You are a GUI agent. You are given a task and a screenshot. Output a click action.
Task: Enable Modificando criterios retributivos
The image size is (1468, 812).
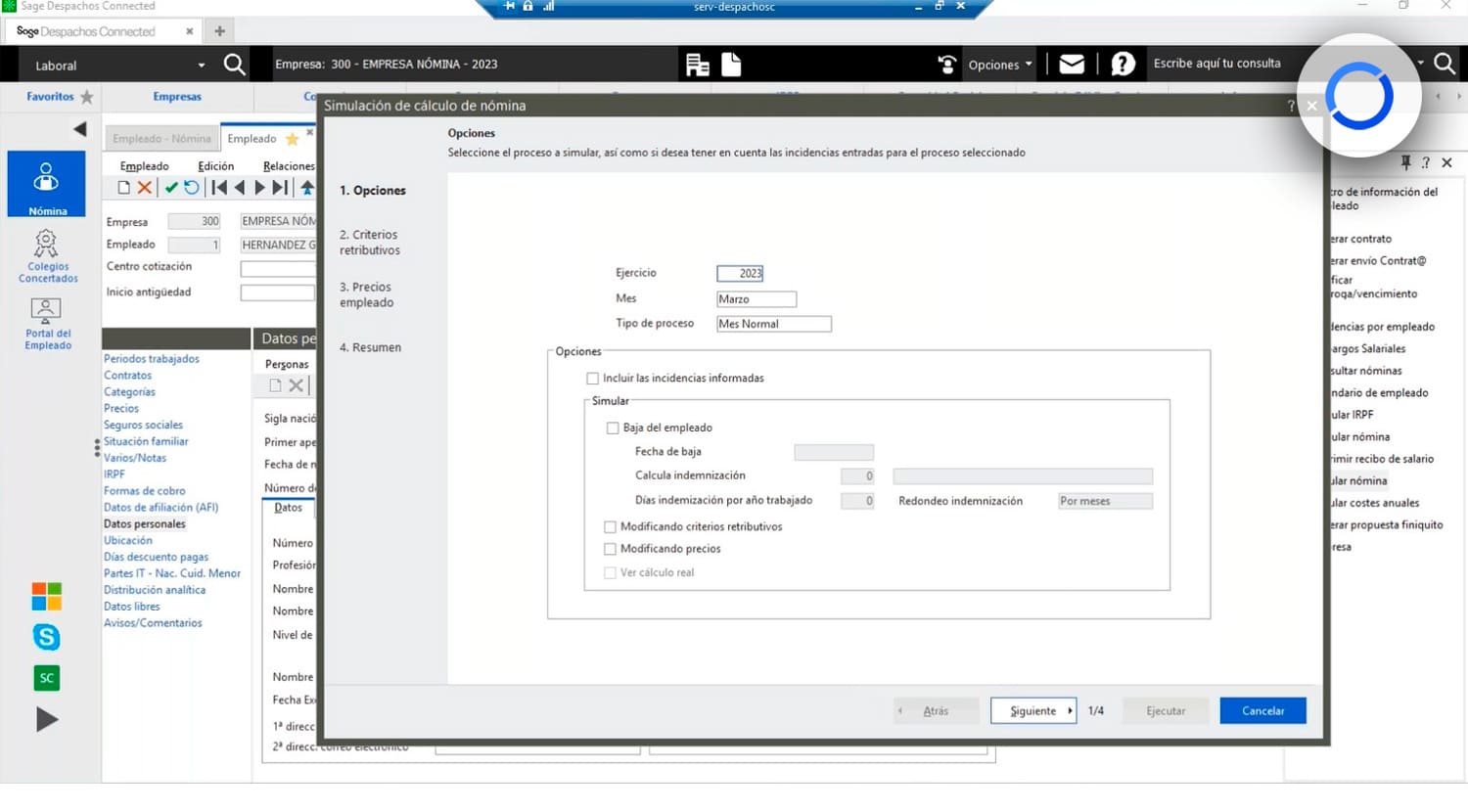click(x=613, y=526)
